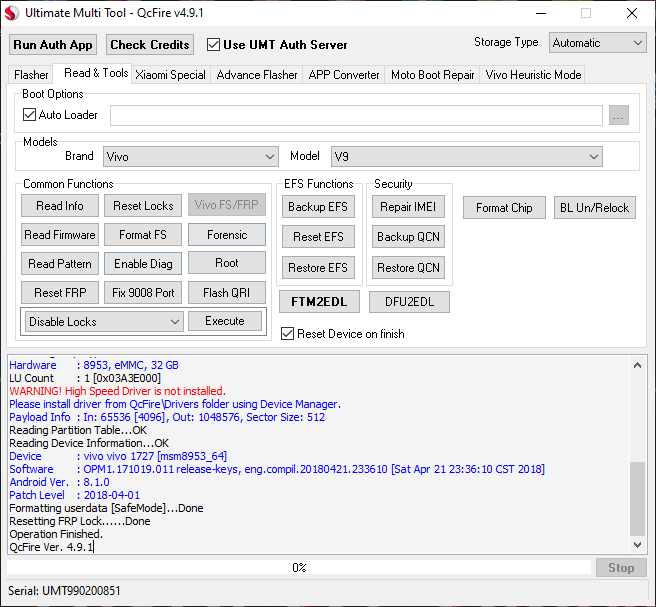
Task: Click the QcFire app logo icon
Action: [12, 13]
